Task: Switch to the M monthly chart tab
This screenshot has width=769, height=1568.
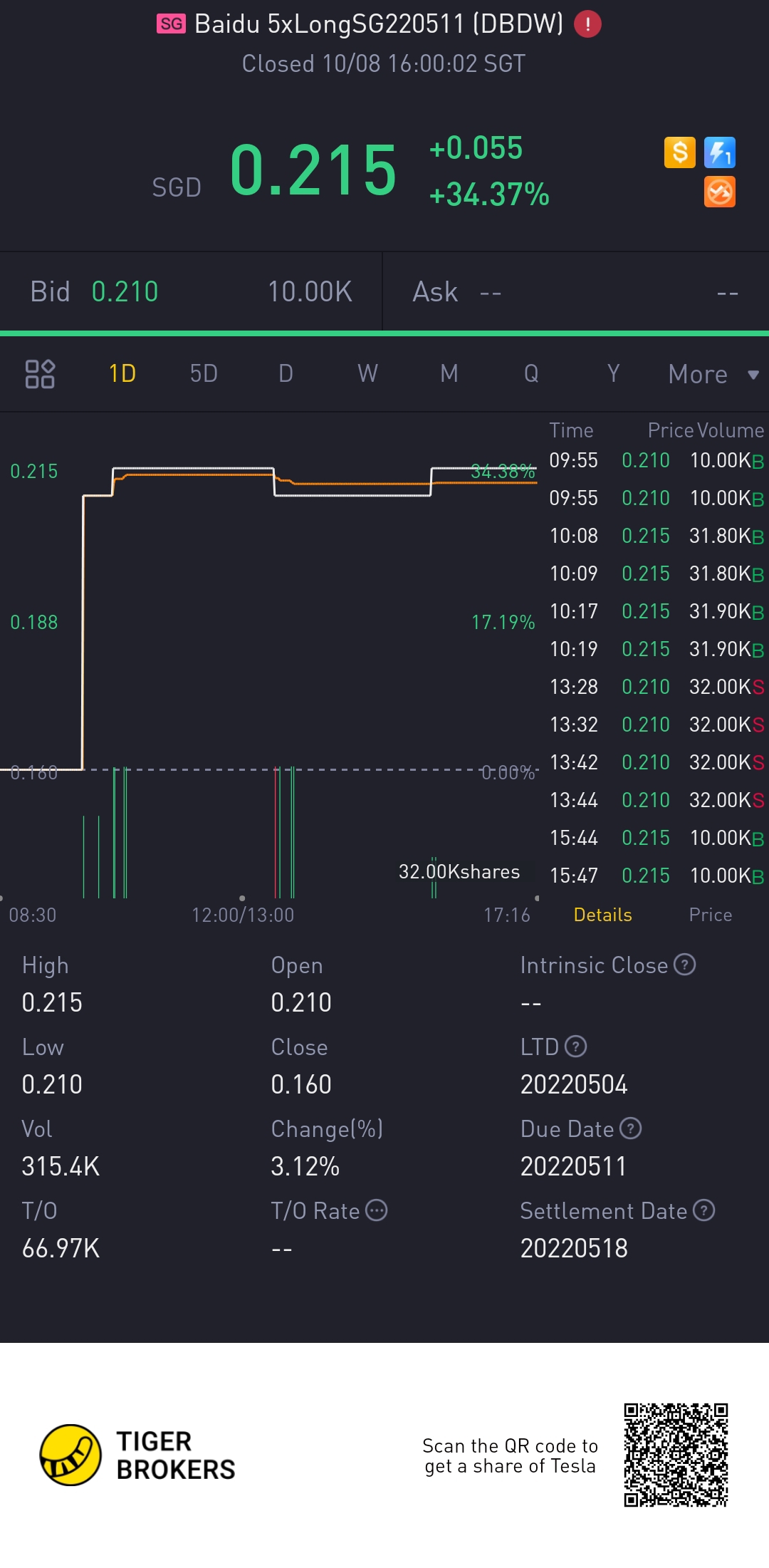Action: coord(449,374)
